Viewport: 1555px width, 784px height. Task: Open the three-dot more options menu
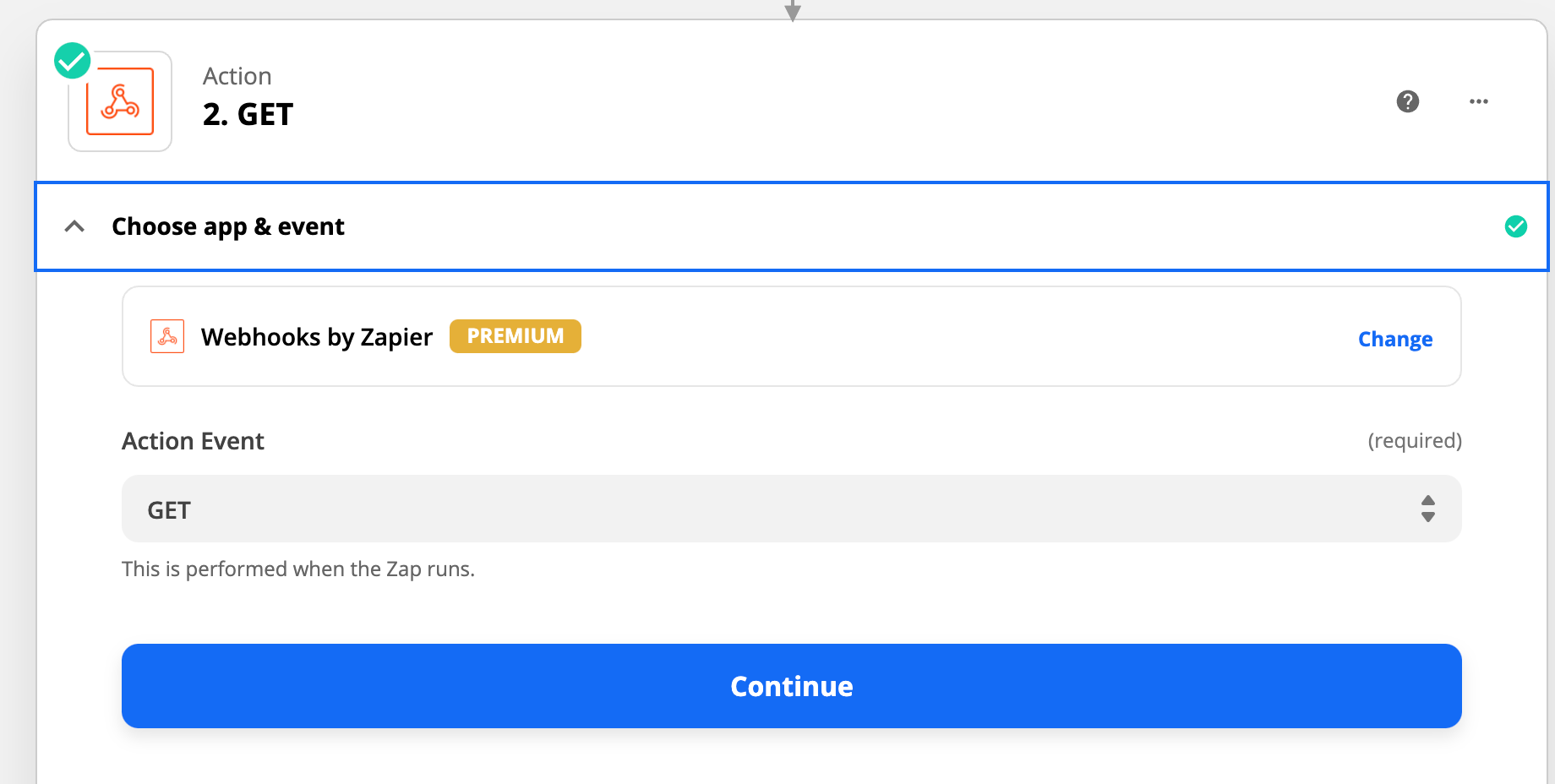coord(1478,101)
